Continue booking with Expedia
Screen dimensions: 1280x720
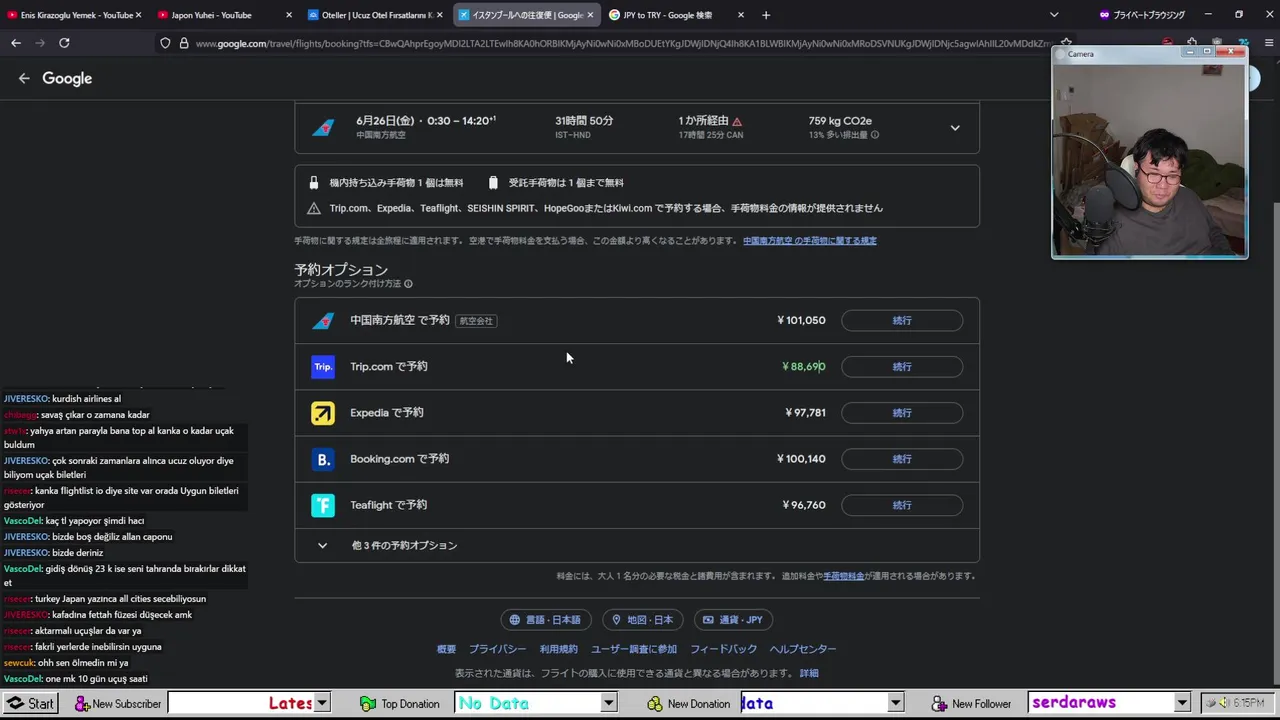point(902,413)
